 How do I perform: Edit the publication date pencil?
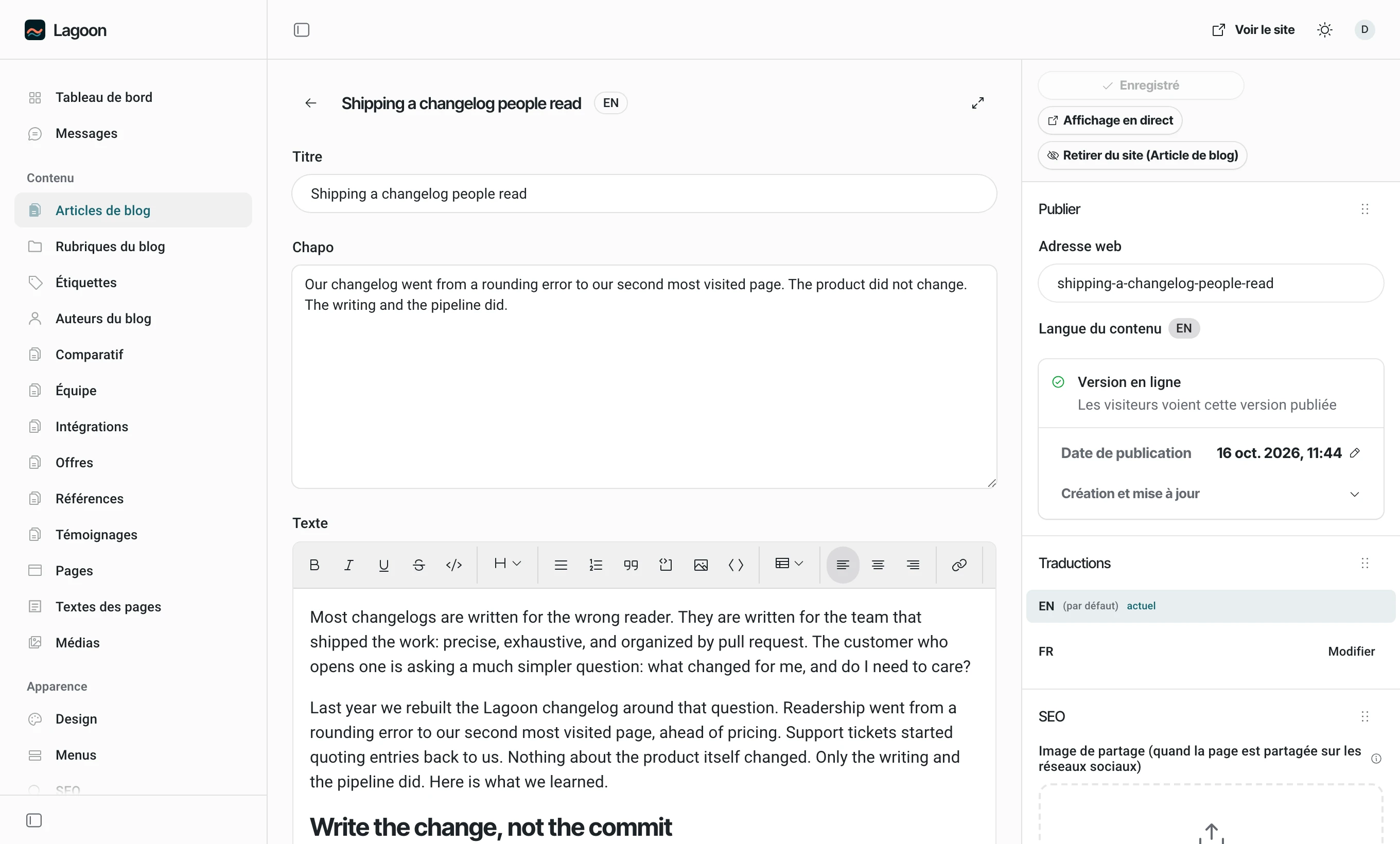1355,453
